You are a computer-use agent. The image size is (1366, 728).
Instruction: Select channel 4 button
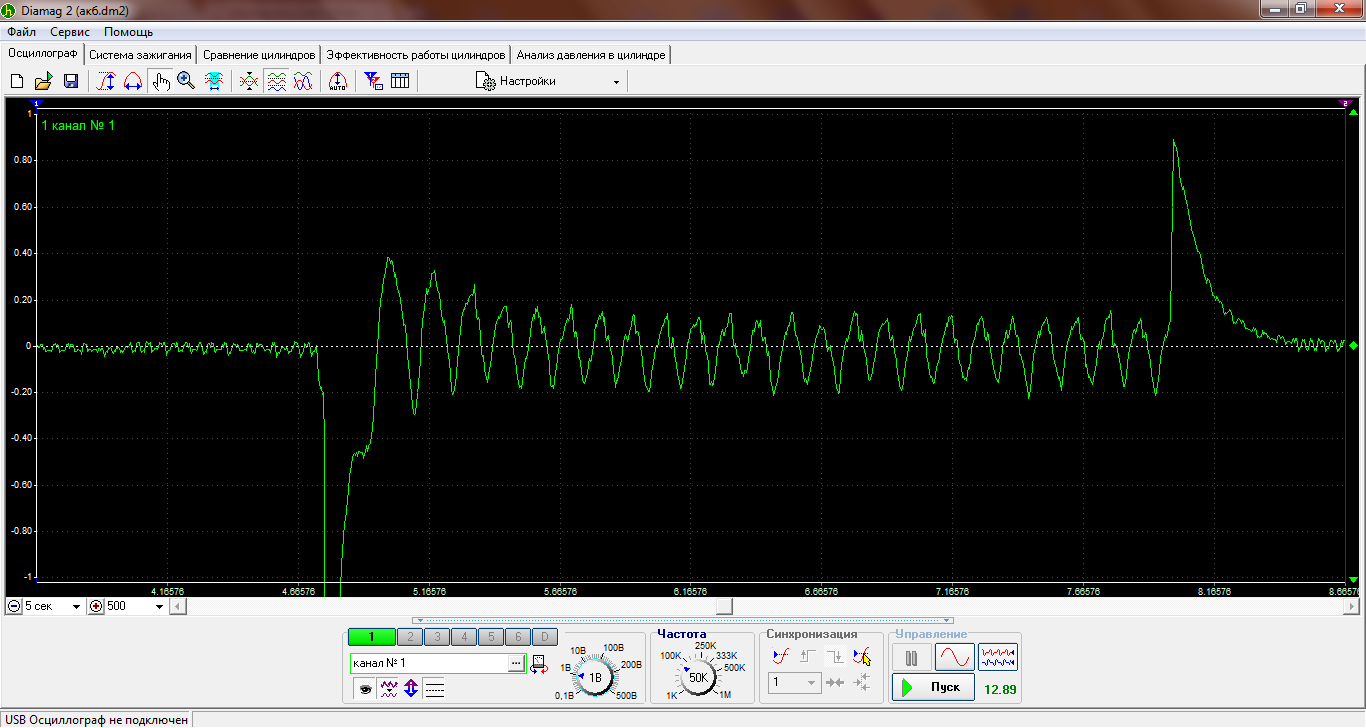point(464,637)
